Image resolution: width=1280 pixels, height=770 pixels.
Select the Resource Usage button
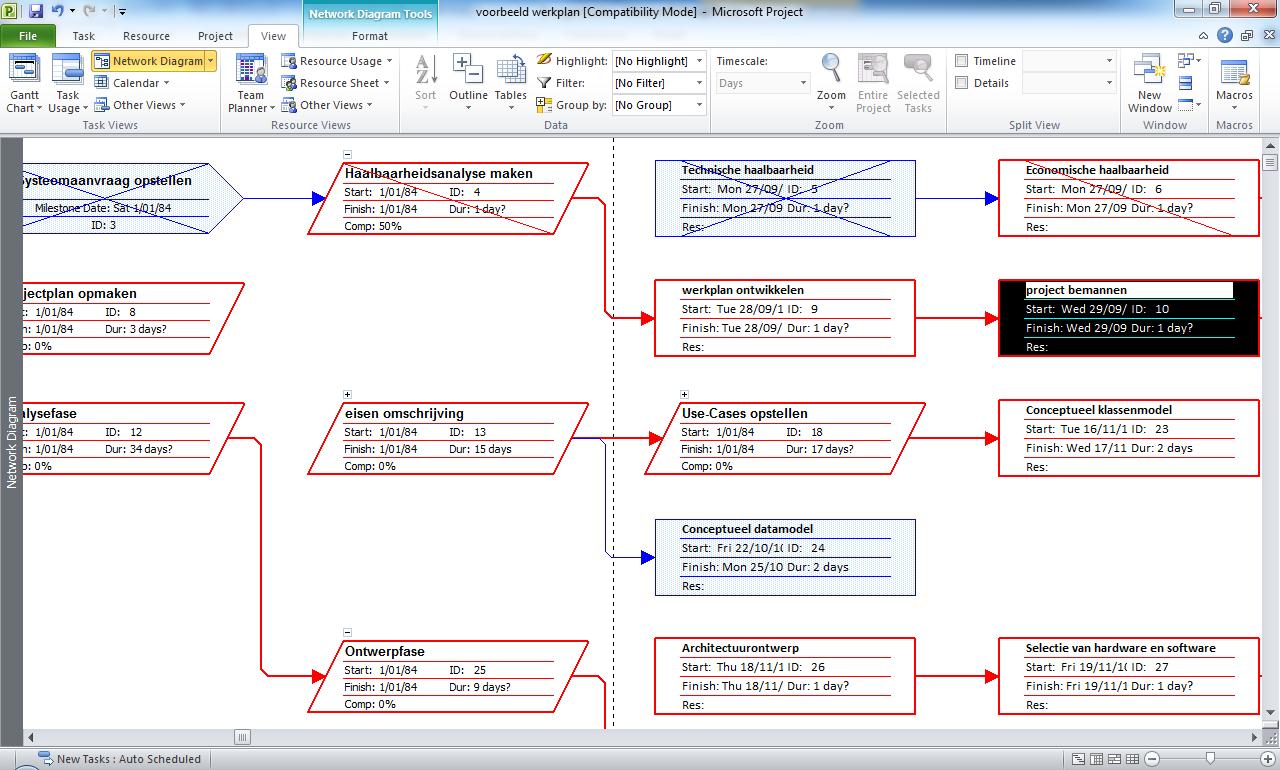pyautogui.click(x=337, y=61)
